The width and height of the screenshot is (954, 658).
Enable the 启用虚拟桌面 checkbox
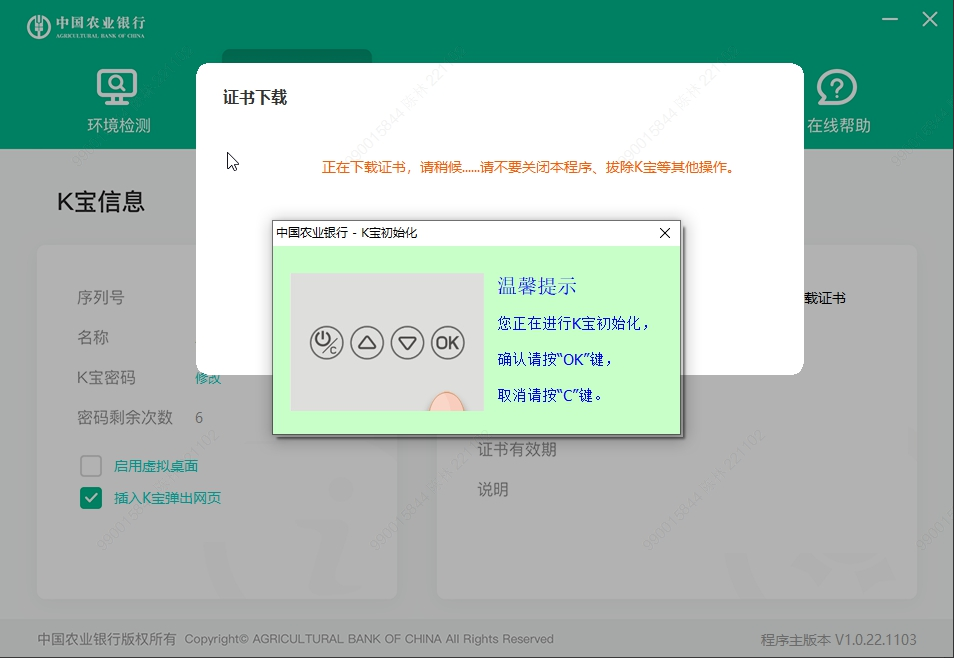click(x=91, y=466)
